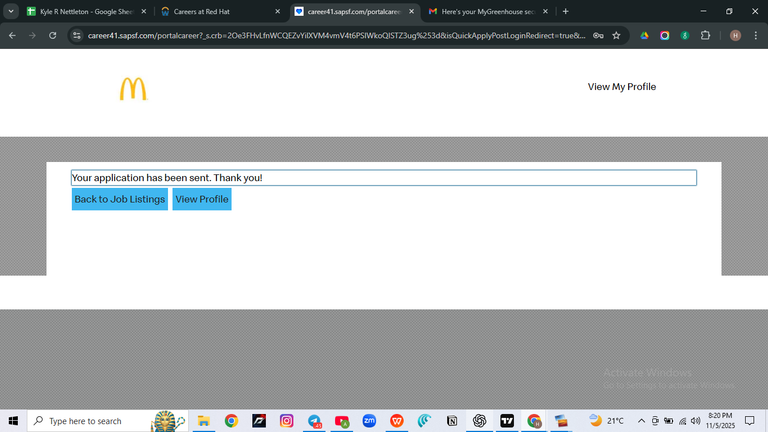This screenshot has width=768, height=432.
Task: Open the View My Profile link
Action: click(x=622, y=87)
